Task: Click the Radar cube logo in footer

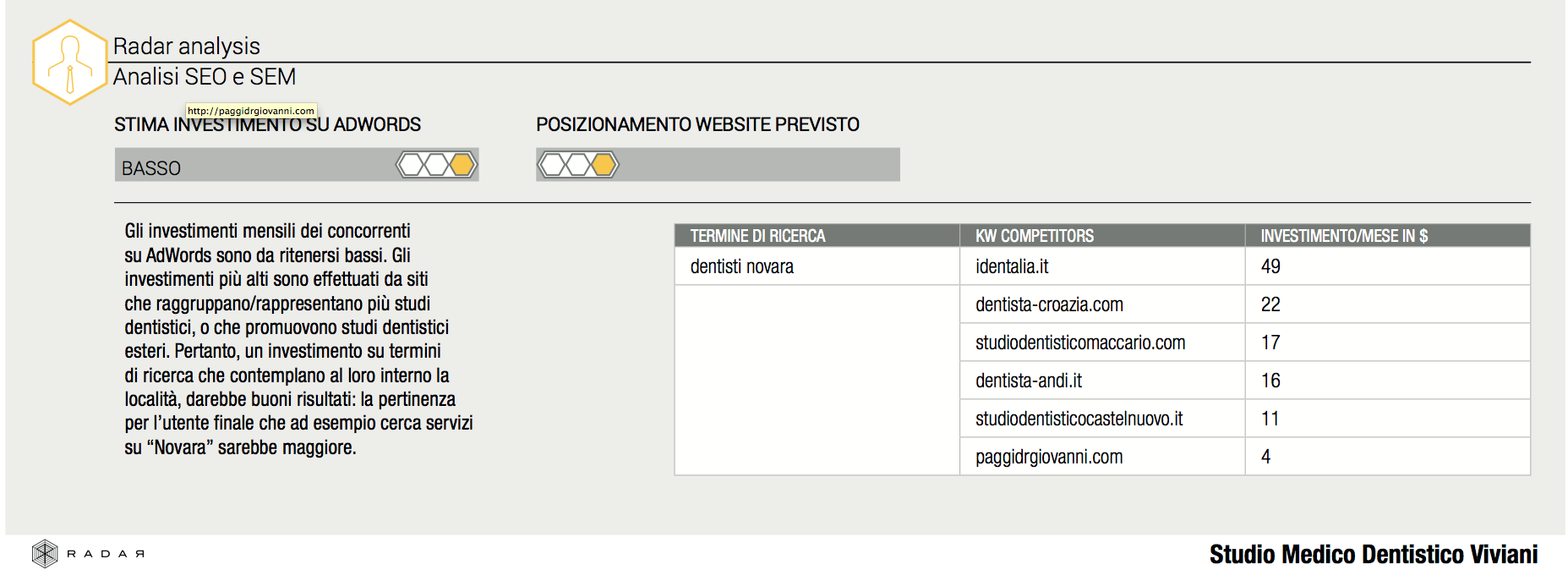Action: (45, 554)
